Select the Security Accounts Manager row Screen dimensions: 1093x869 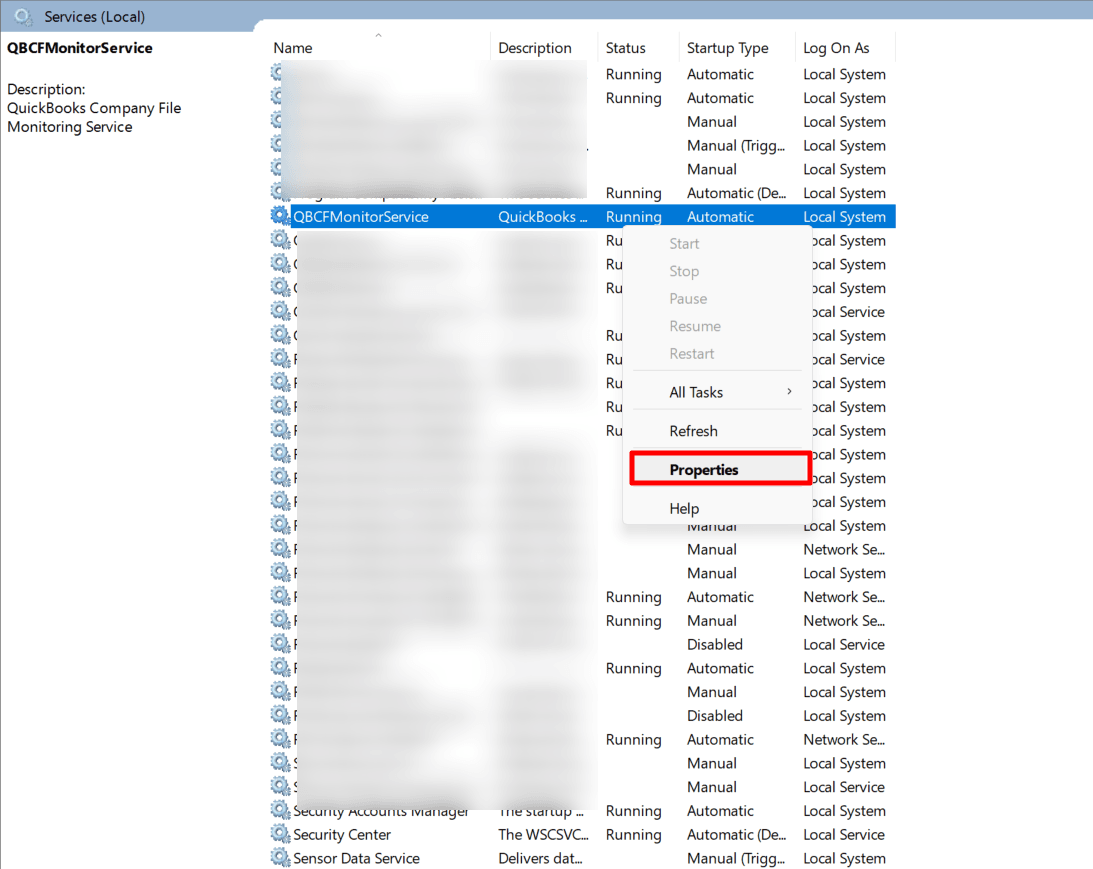tap(582, 810)
